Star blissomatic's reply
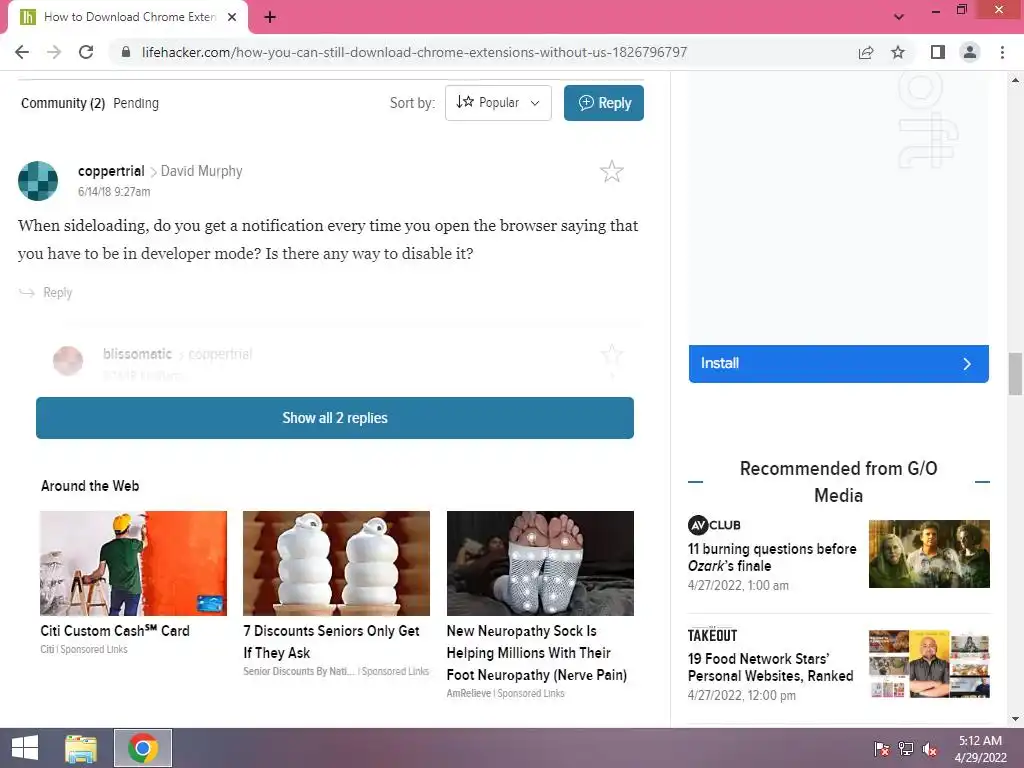The width and height of the screenshot is (1024, 768). point(612,355)
